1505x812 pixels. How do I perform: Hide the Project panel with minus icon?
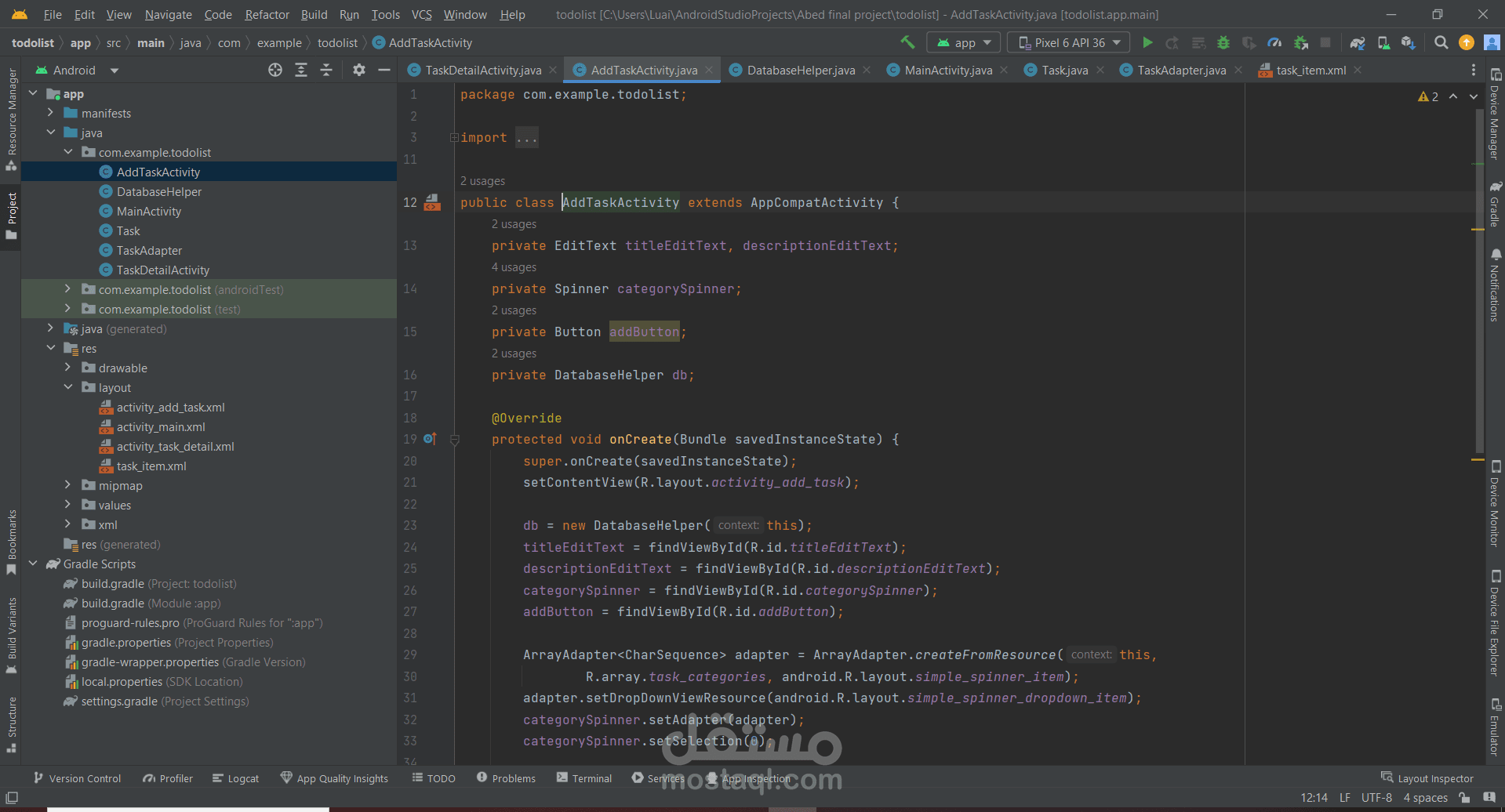[x=384, y=70]
